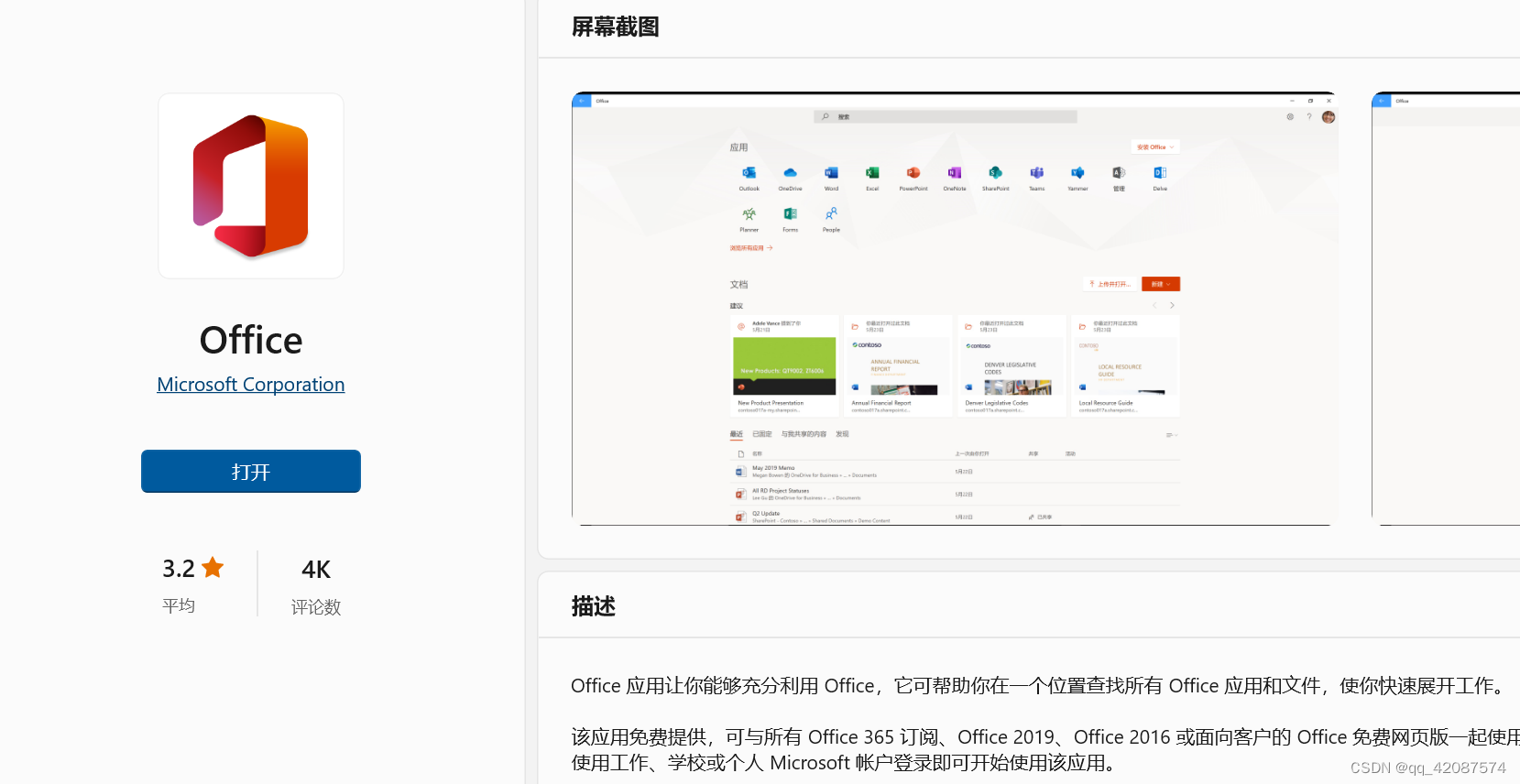The image size is (1520, 784).
Task: Select the 3.2 average rating value
Action: 179,569
